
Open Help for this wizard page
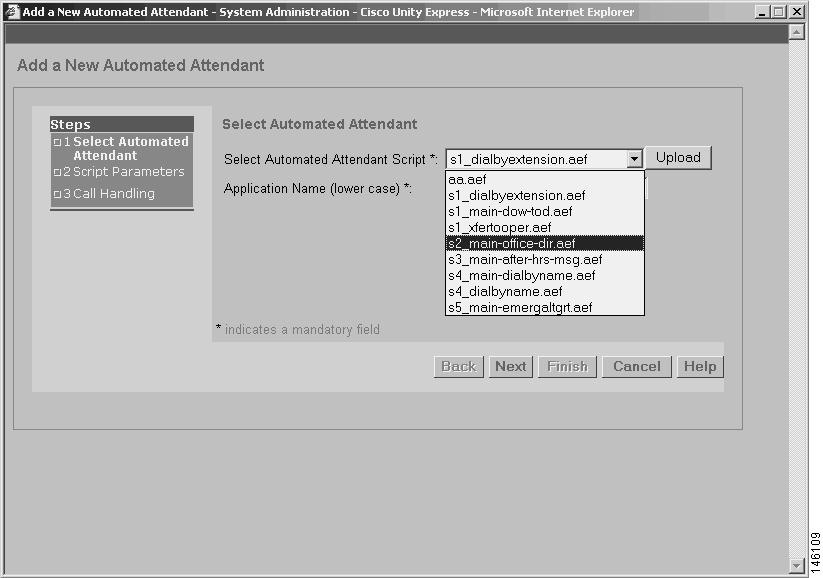699,366
